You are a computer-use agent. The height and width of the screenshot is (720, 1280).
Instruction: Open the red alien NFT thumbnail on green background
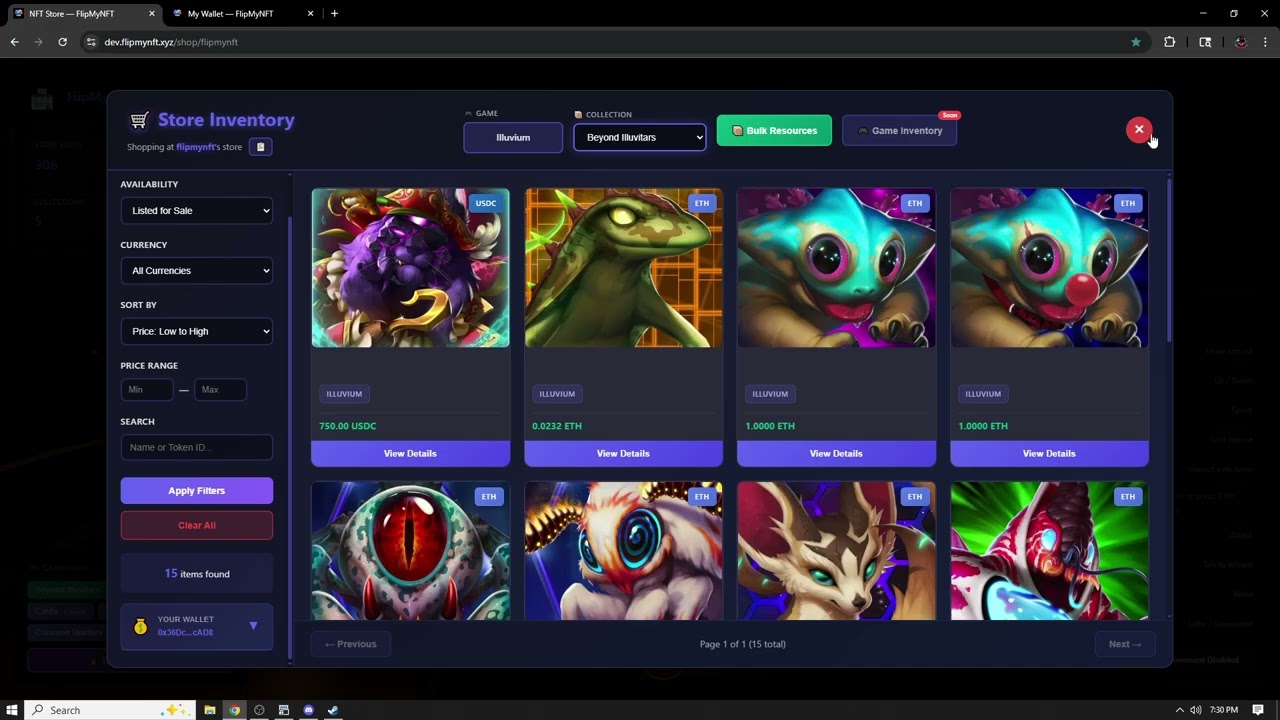point(1049,551)
